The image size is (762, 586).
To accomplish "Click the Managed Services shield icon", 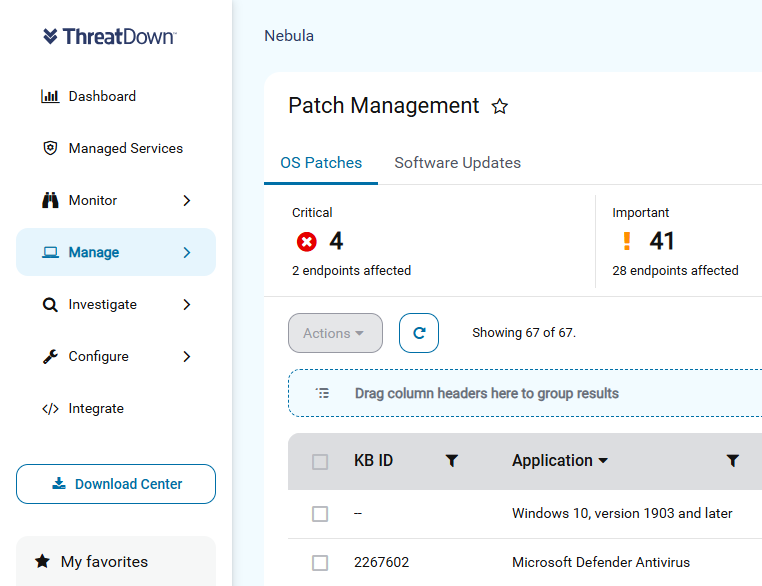I will coord(50,148).
